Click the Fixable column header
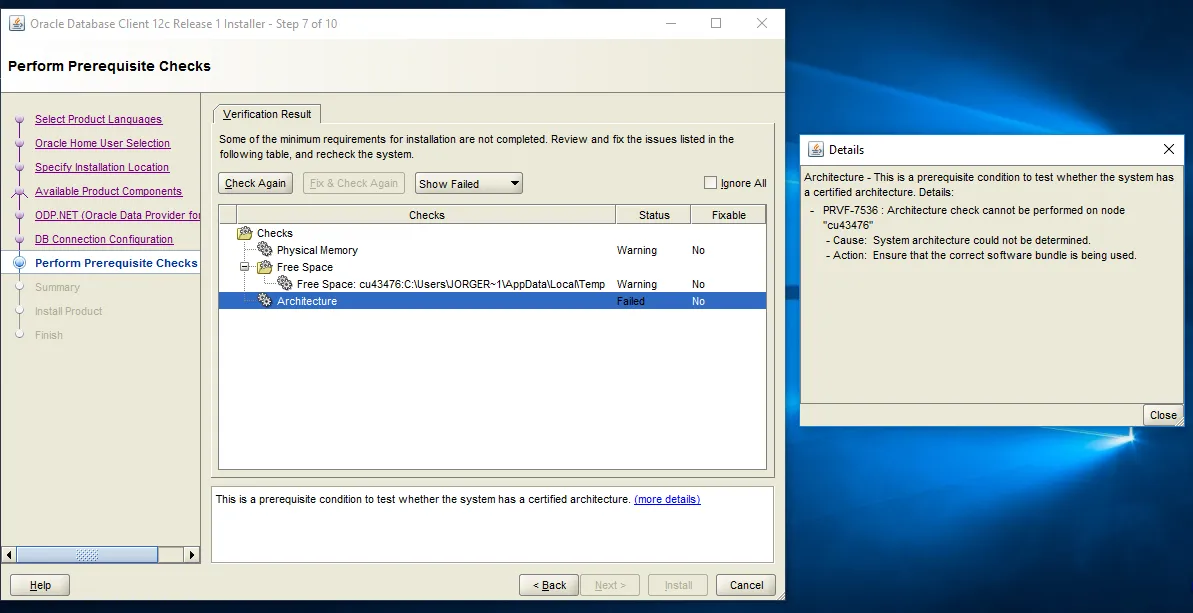The image size is (1193, 613). [x=728, y=214]
